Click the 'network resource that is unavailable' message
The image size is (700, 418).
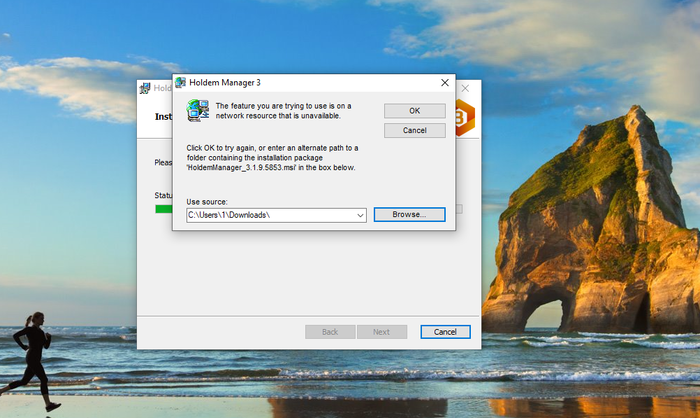(283, 111)
